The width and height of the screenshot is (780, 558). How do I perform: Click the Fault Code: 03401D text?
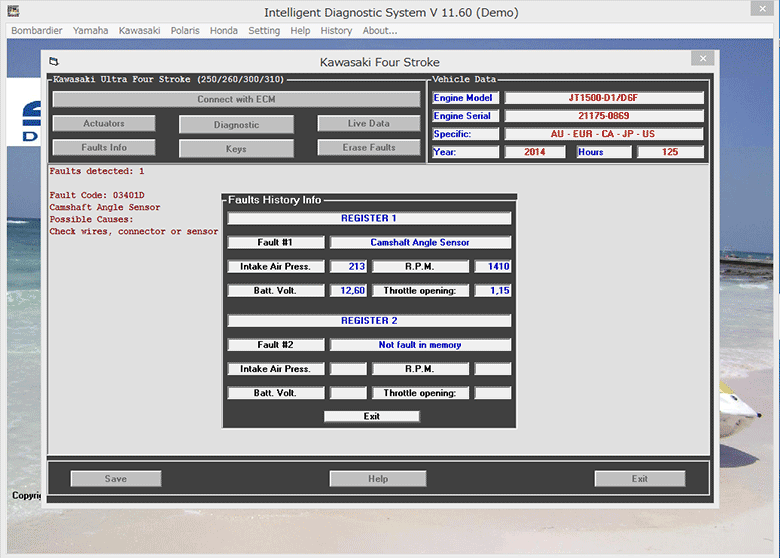point(97,195)
